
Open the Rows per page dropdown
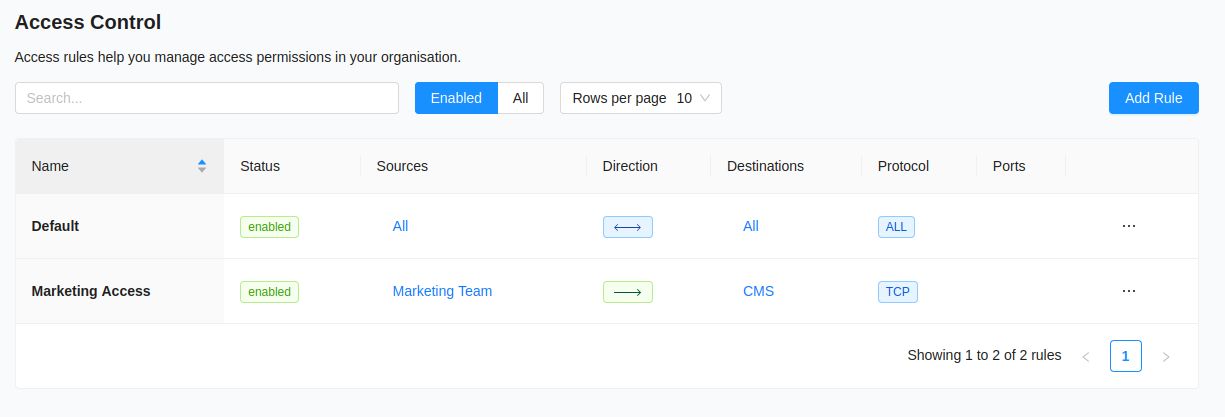tap(640, 98)
